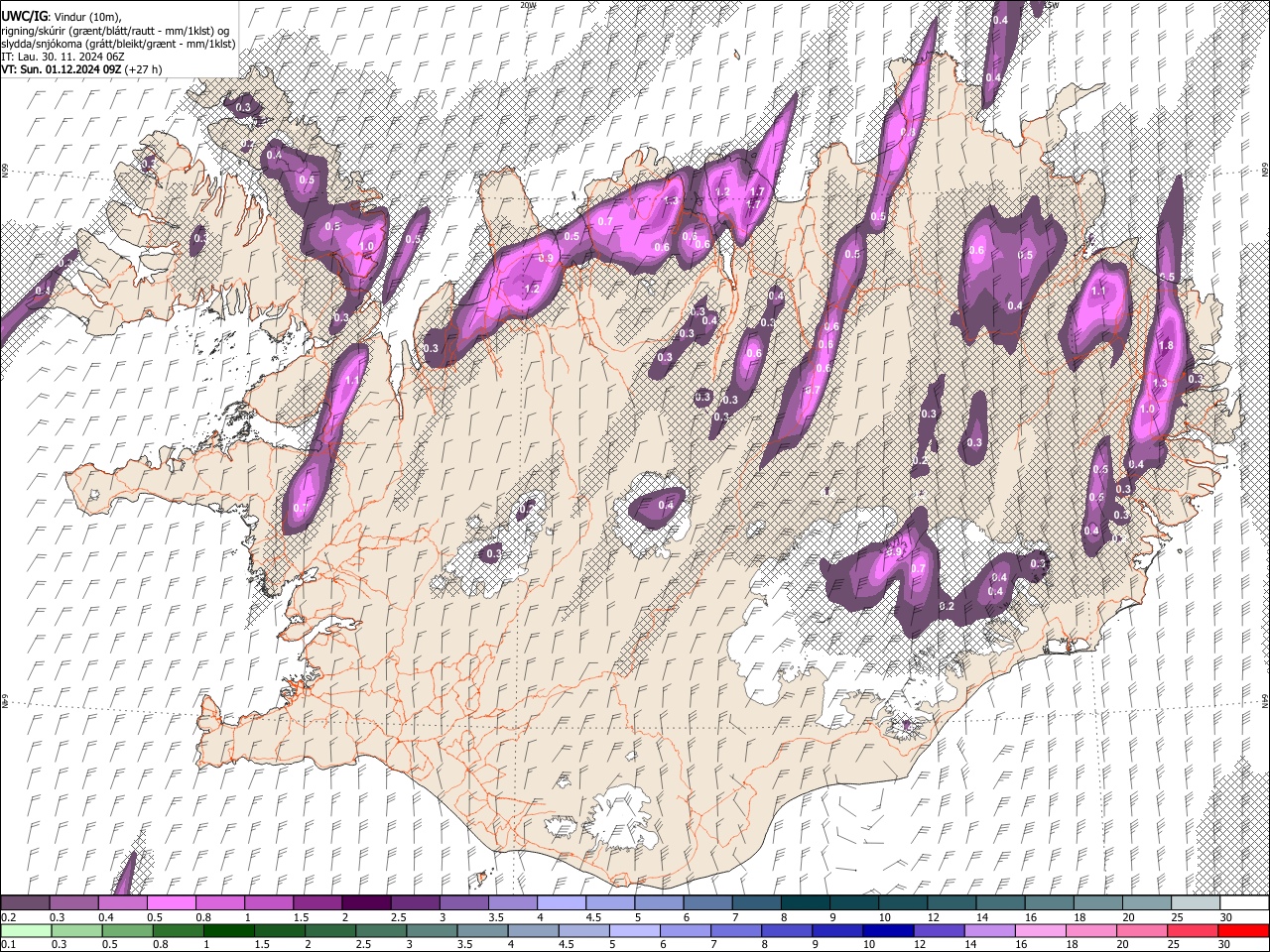Pick the snow-scale swatch starting at 1.5
Screen dimensions: 1270x952
coord(317,903)
